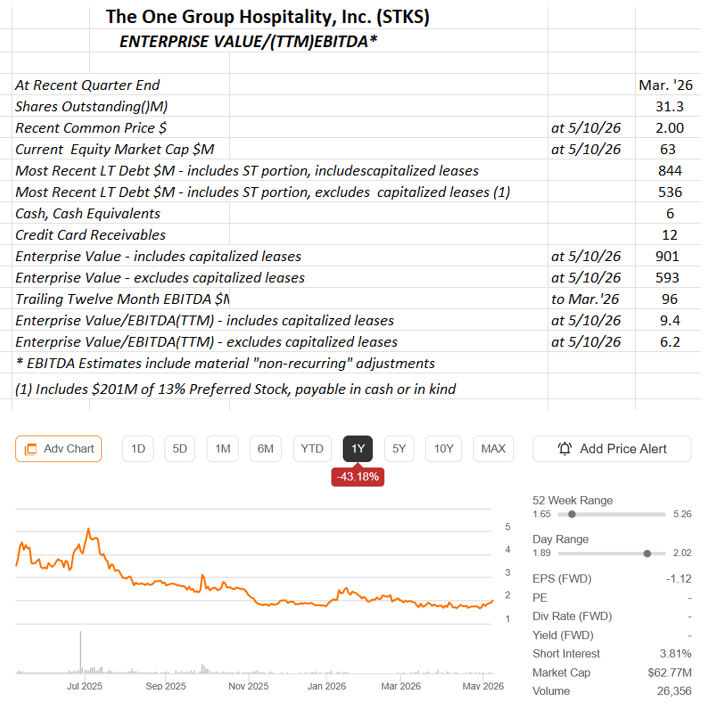The height and width of the screenshot is (711, 707).
Task: Click 'At Recent Quarter End' row label
Action: (88, 86)
